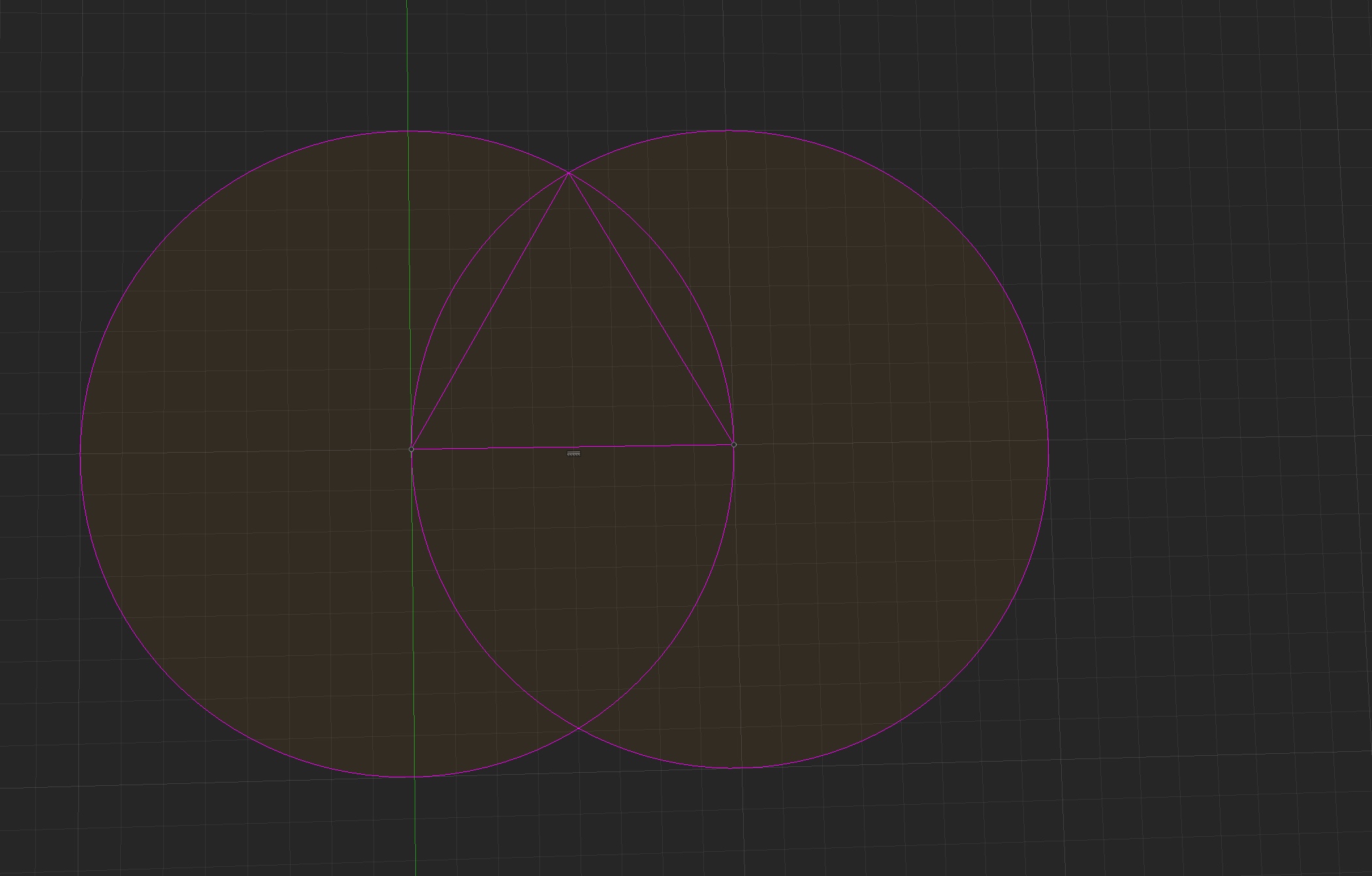Image resolution: width=1372 pixels, height=876 pixels.
Task: Click the top intersection point of the two circles
Action: (x=569, y=173)
